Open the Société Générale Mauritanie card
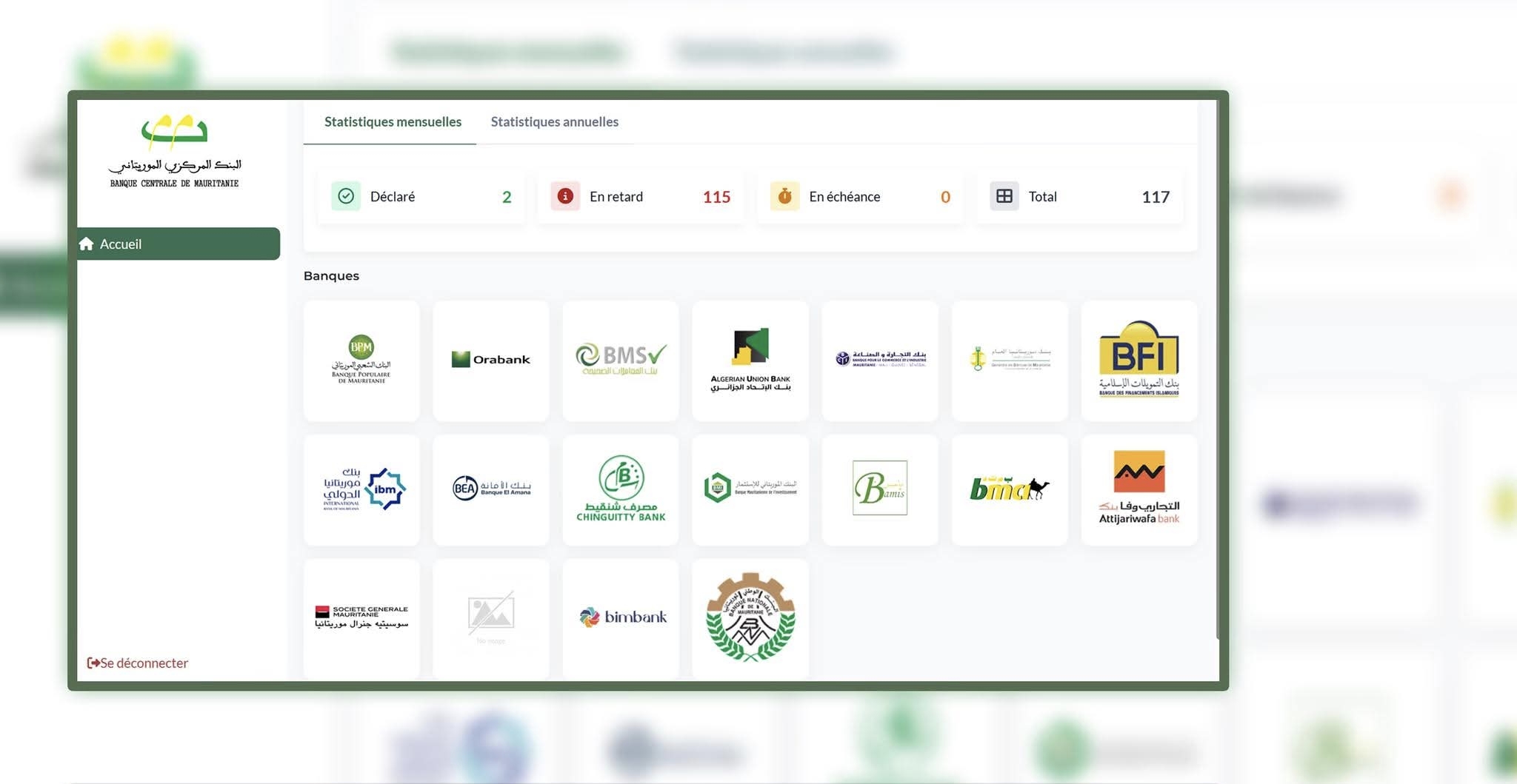 pyautogui.click(x=361, y=617)
